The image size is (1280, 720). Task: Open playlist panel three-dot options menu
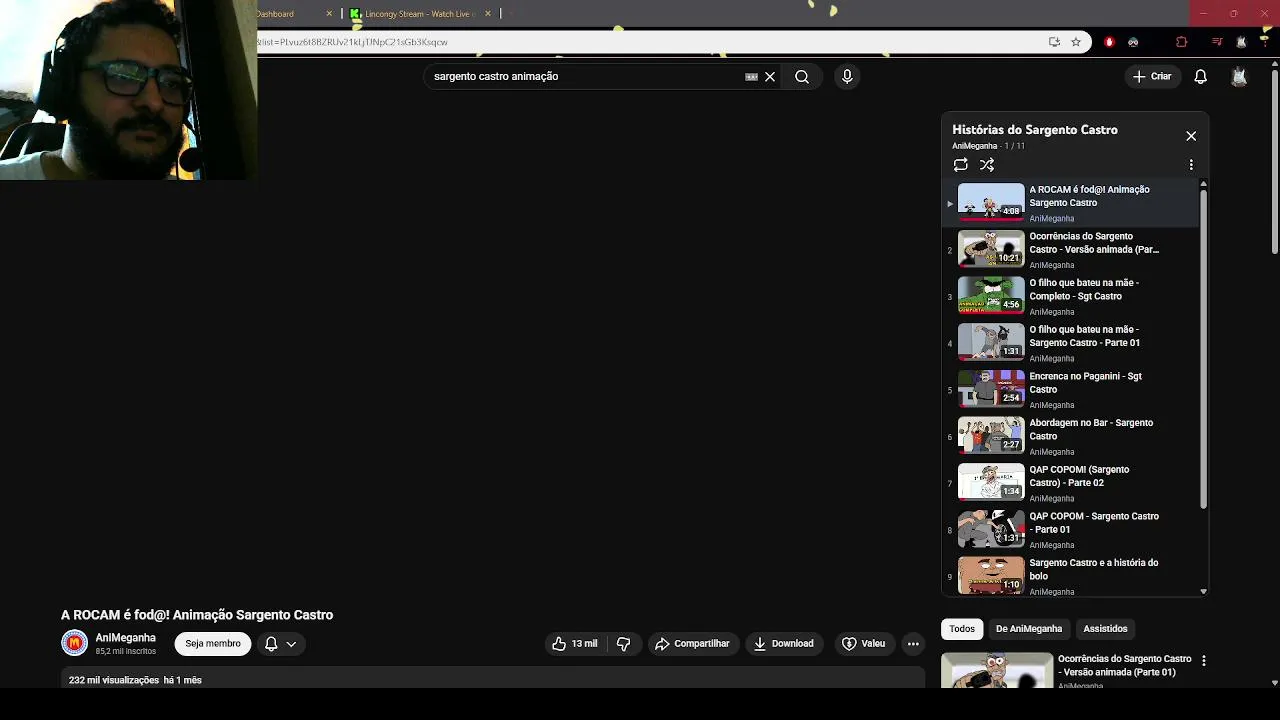coord(1191,165)
